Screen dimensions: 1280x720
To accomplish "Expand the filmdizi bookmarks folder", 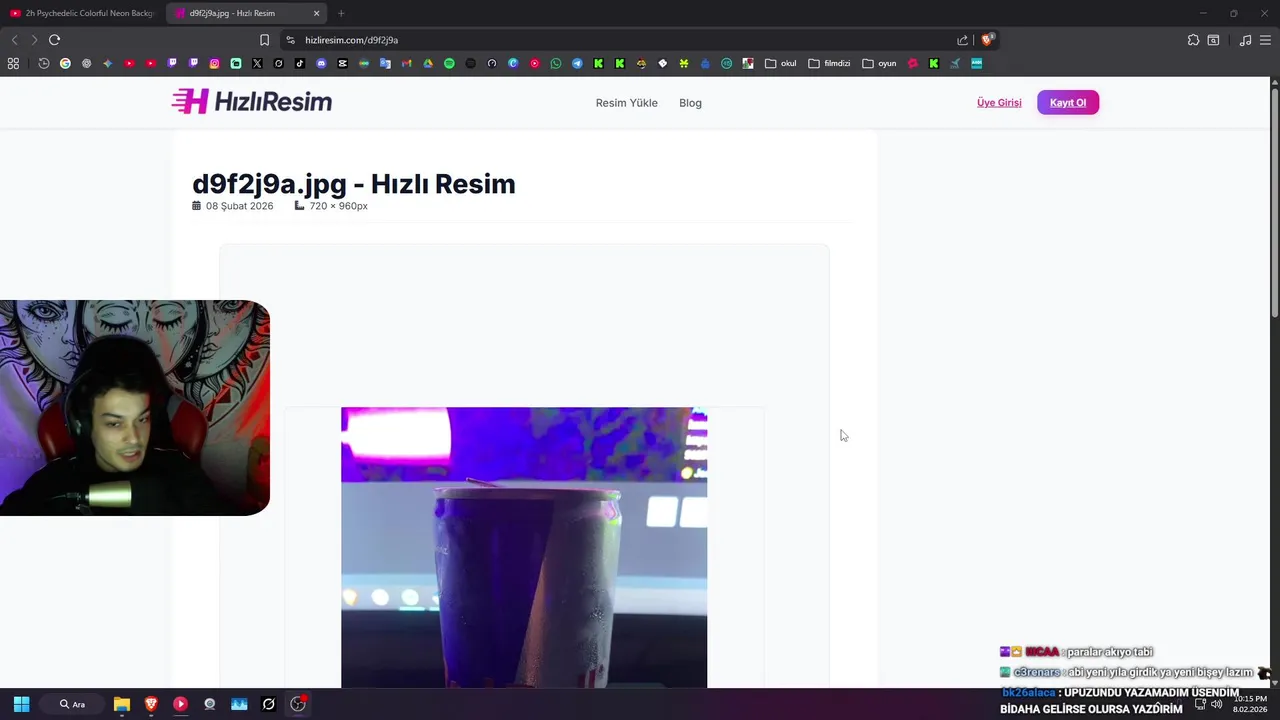I will pos(829,63).
